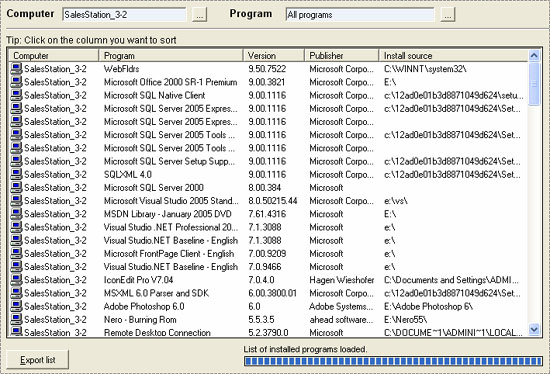This screenshot has height=374, width=550.
Task: Click install source E:\Adobe Photoshop 6\
Action: (428, 307)
